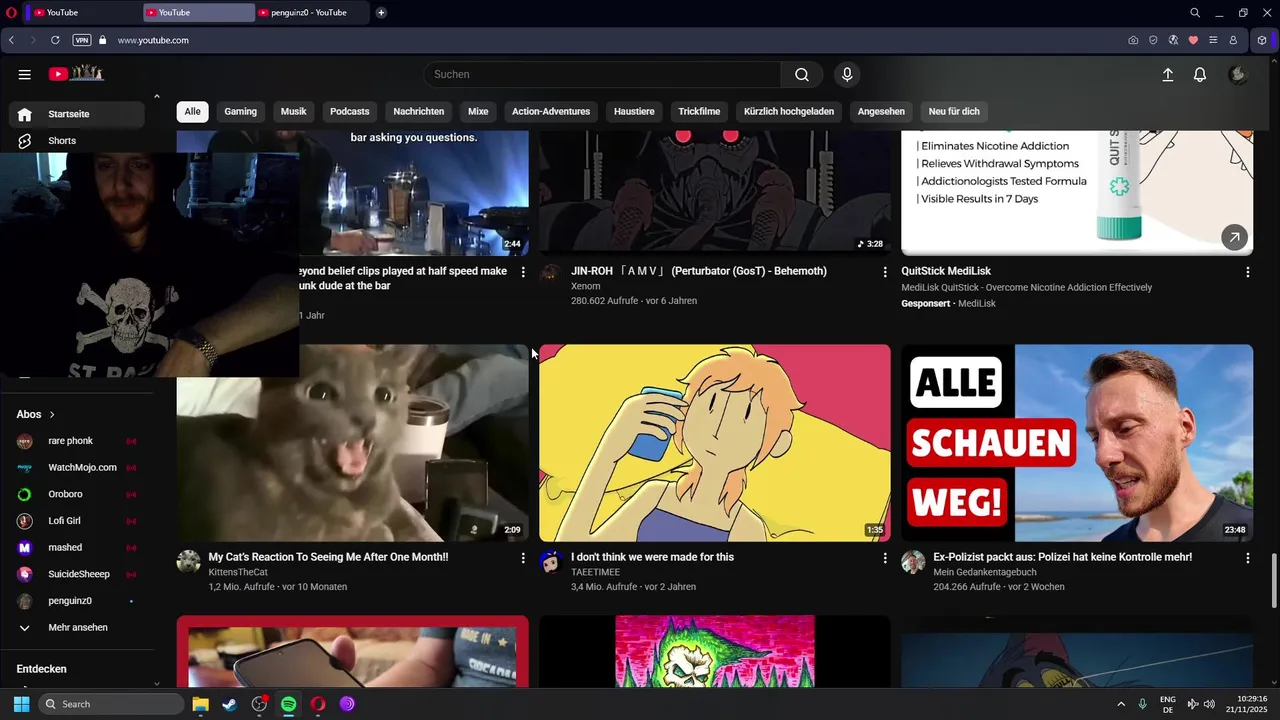Select the Gaming filter chip
Image resolution: width=1280 pixels, height=720 pixels.
click(x=240, y=111)
